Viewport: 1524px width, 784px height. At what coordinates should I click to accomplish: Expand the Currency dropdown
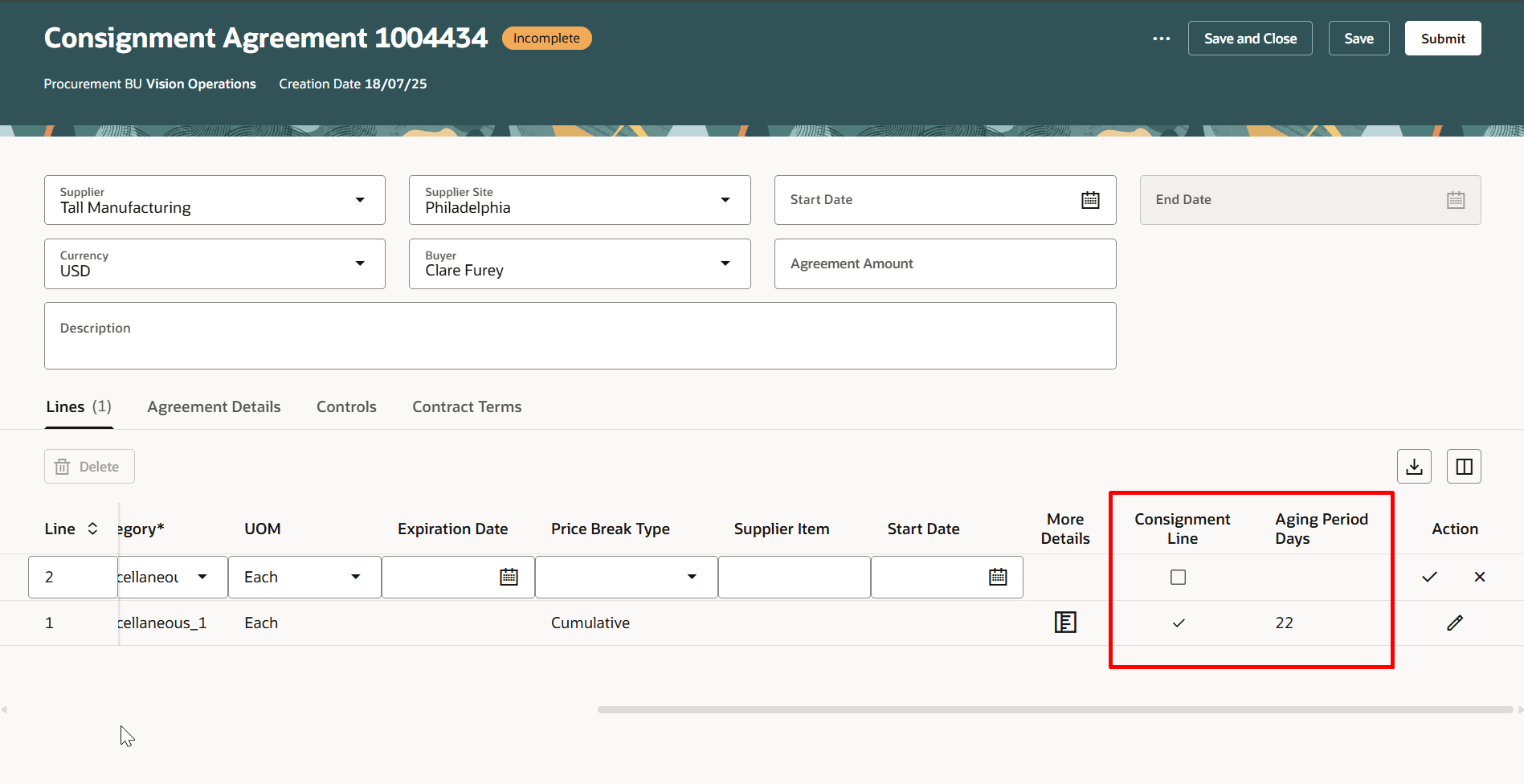[360, 263]
